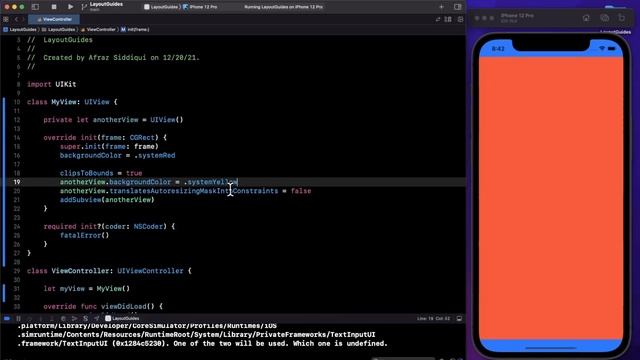
Task: Stop the running LayoutGuides app
Action: (54, 7)
